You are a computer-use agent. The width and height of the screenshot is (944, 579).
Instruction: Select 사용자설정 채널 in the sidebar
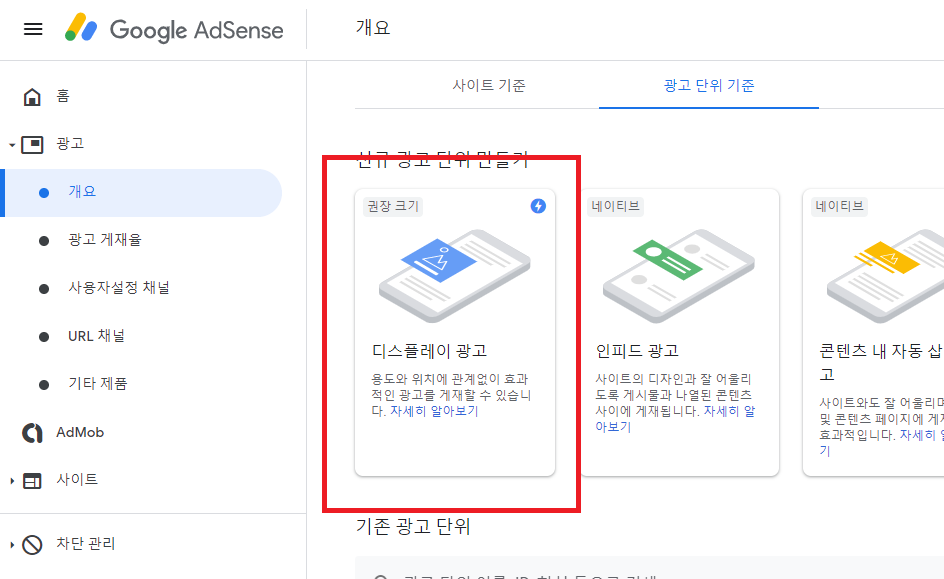(x=121, y=288)
